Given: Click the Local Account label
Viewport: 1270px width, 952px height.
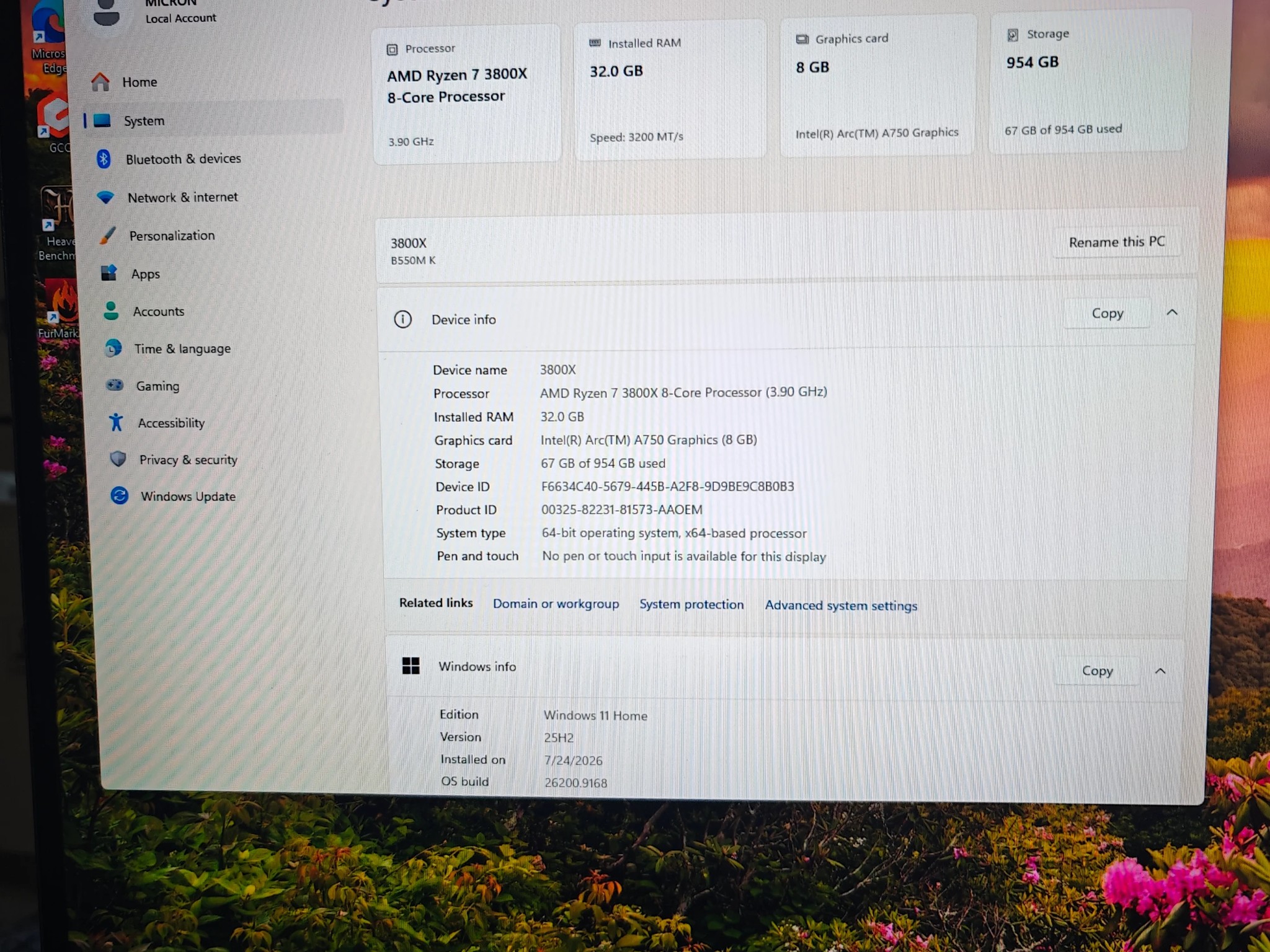Looking at the screenshot, I should pyautogui.click(x=180, y=19).
